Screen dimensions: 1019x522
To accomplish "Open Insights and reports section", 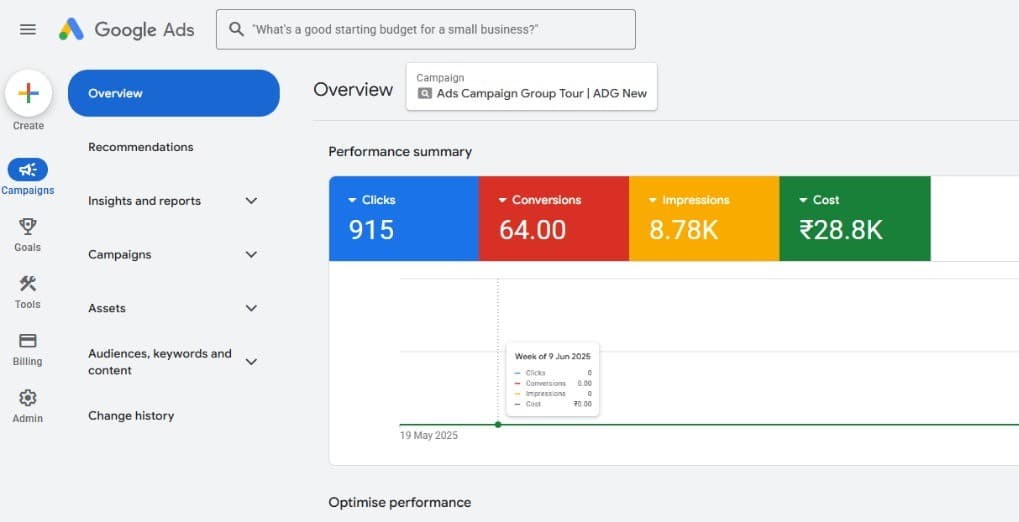I will (x=144, y=201).
